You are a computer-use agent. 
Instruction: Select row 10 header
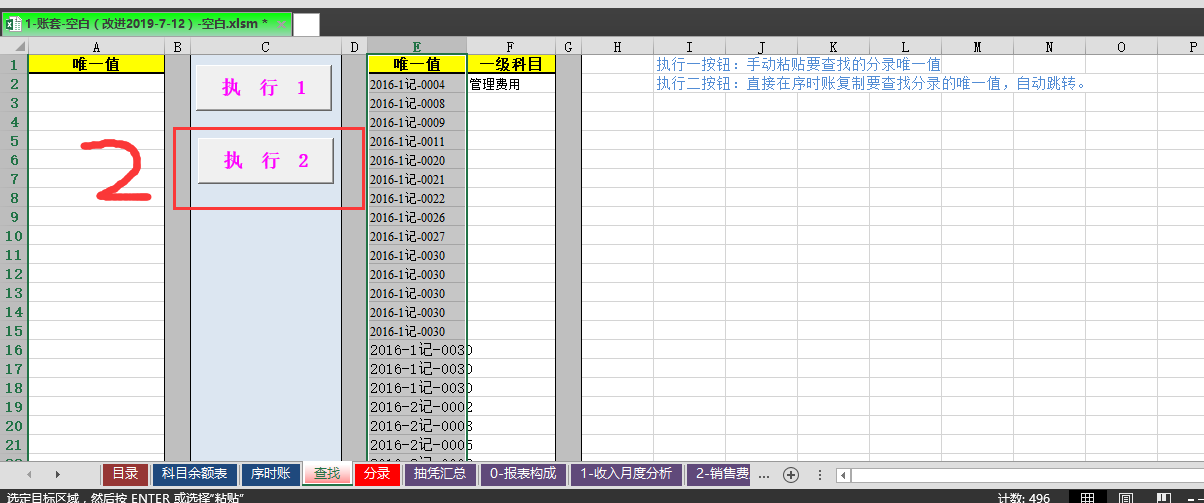coord(14,236)
